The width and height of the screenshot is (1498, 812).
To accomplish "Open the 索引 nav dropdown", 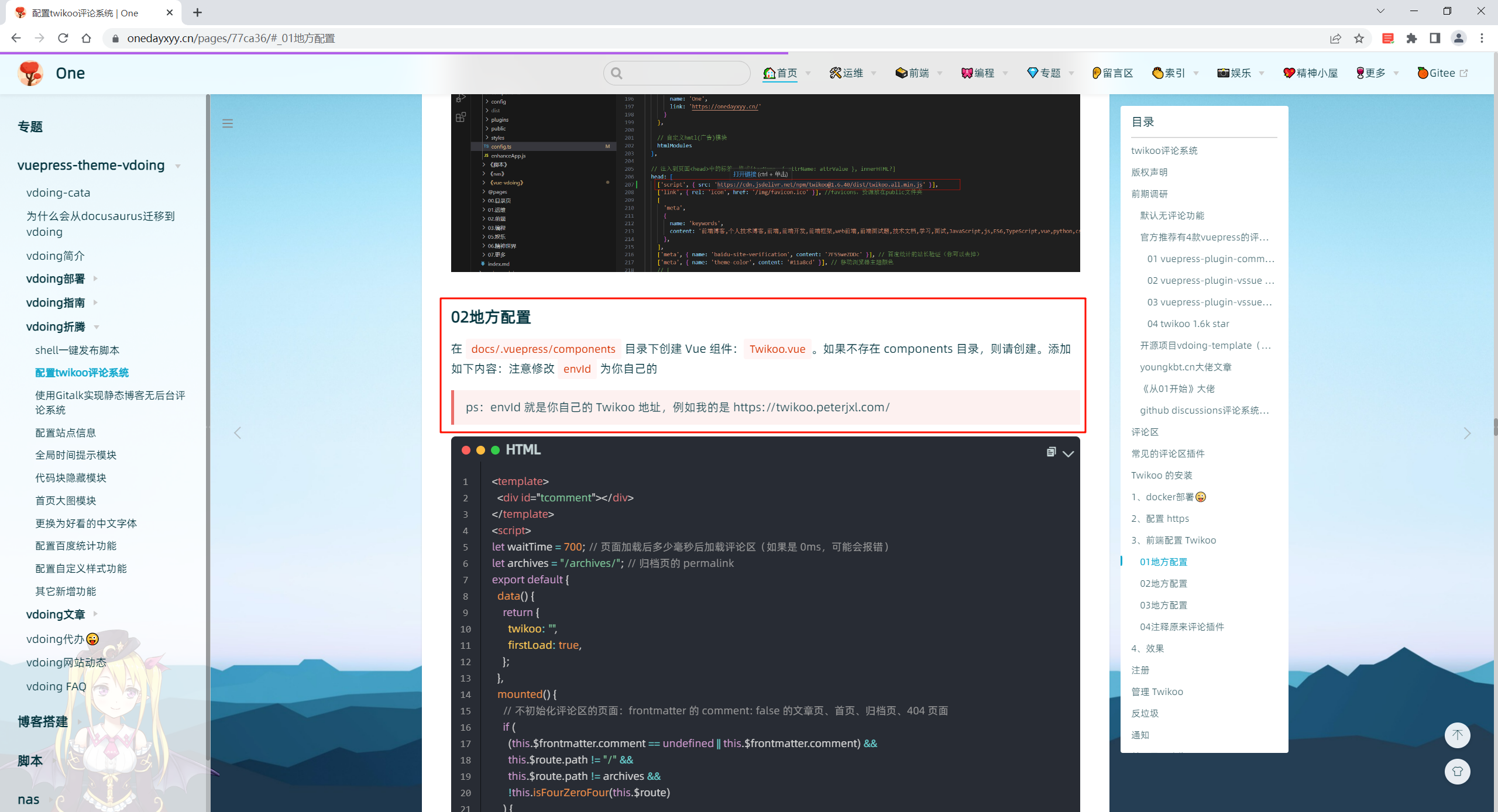I will [1175, 73].
